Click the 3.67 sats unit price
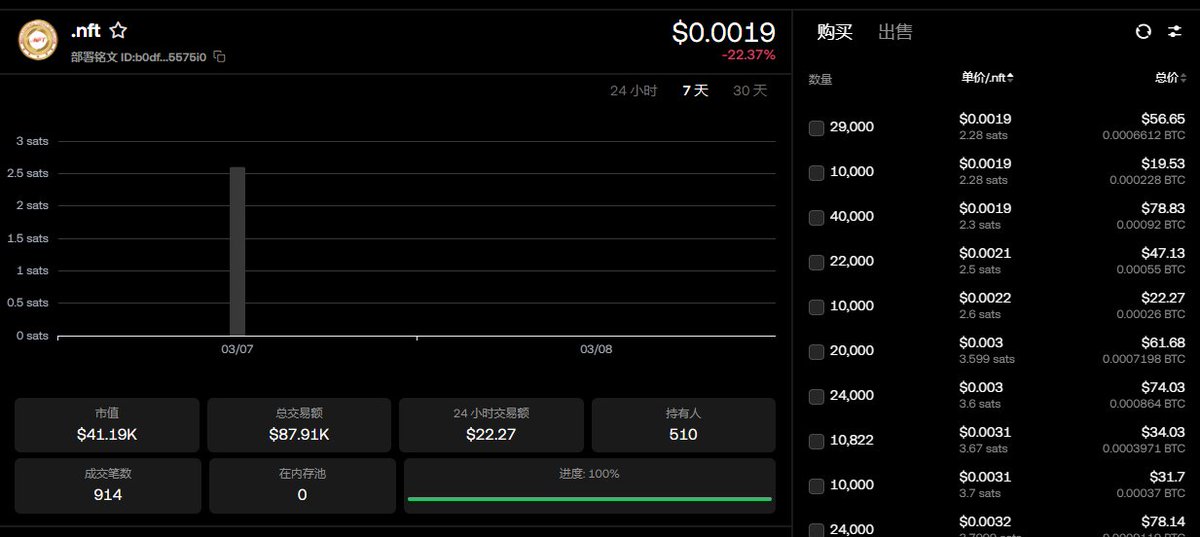The image size is (1200, 537). (x=984, y=449)
